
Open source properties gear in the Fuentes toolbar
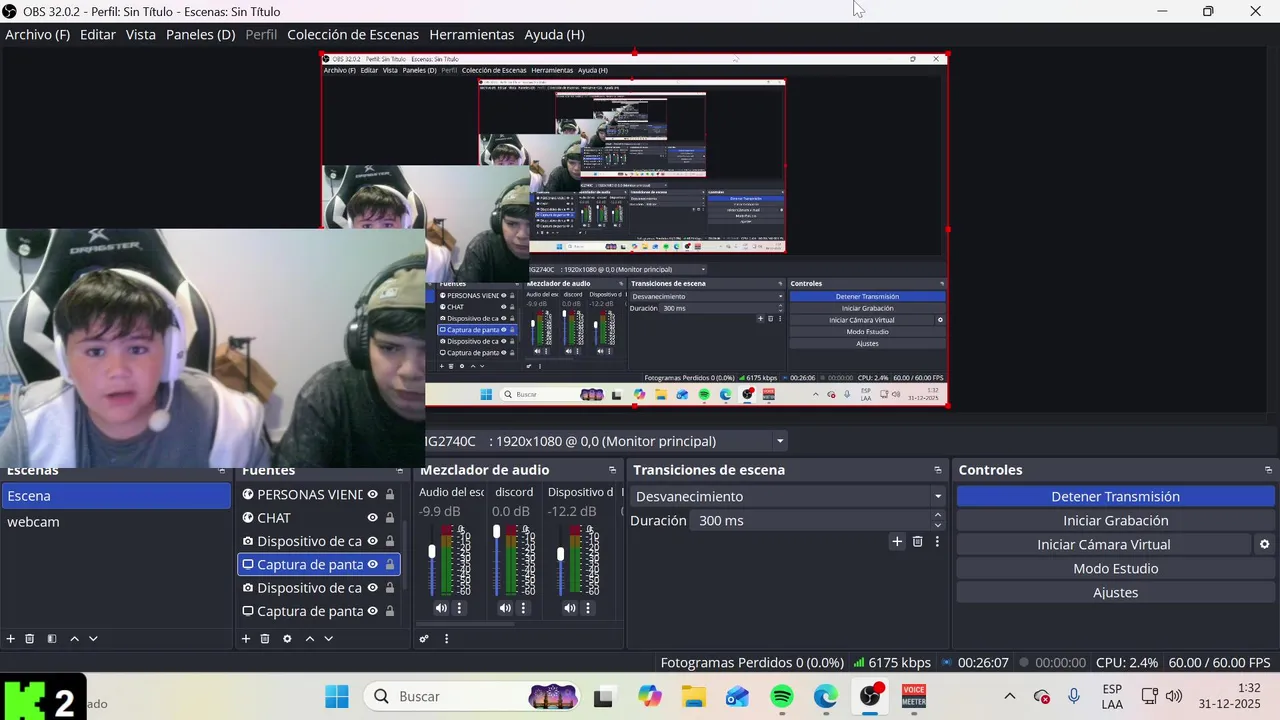click(x=287, y=639)
